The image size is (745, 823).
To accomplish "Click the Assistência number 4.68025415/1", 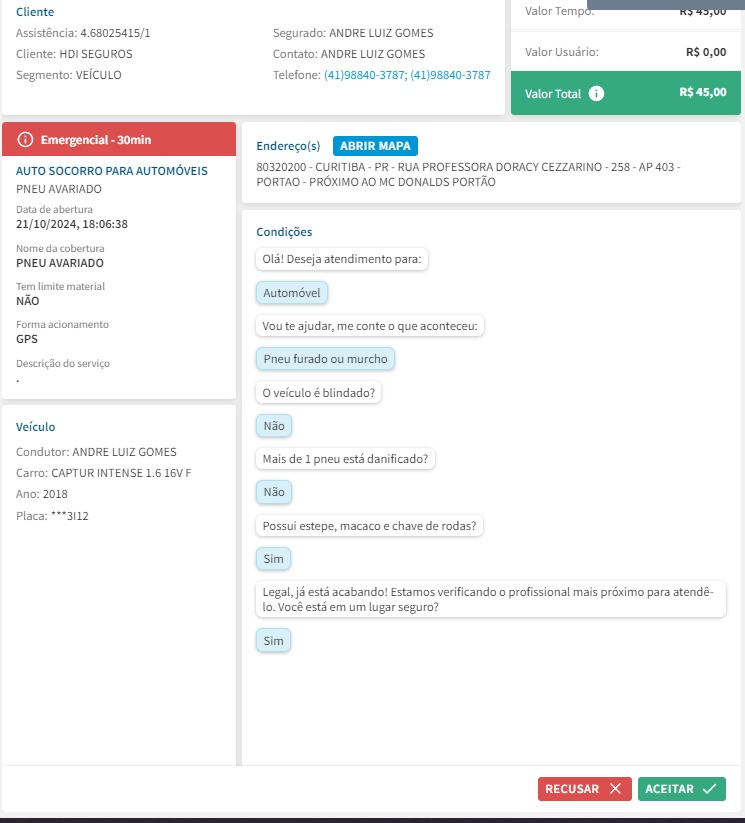I will point(115,33).
